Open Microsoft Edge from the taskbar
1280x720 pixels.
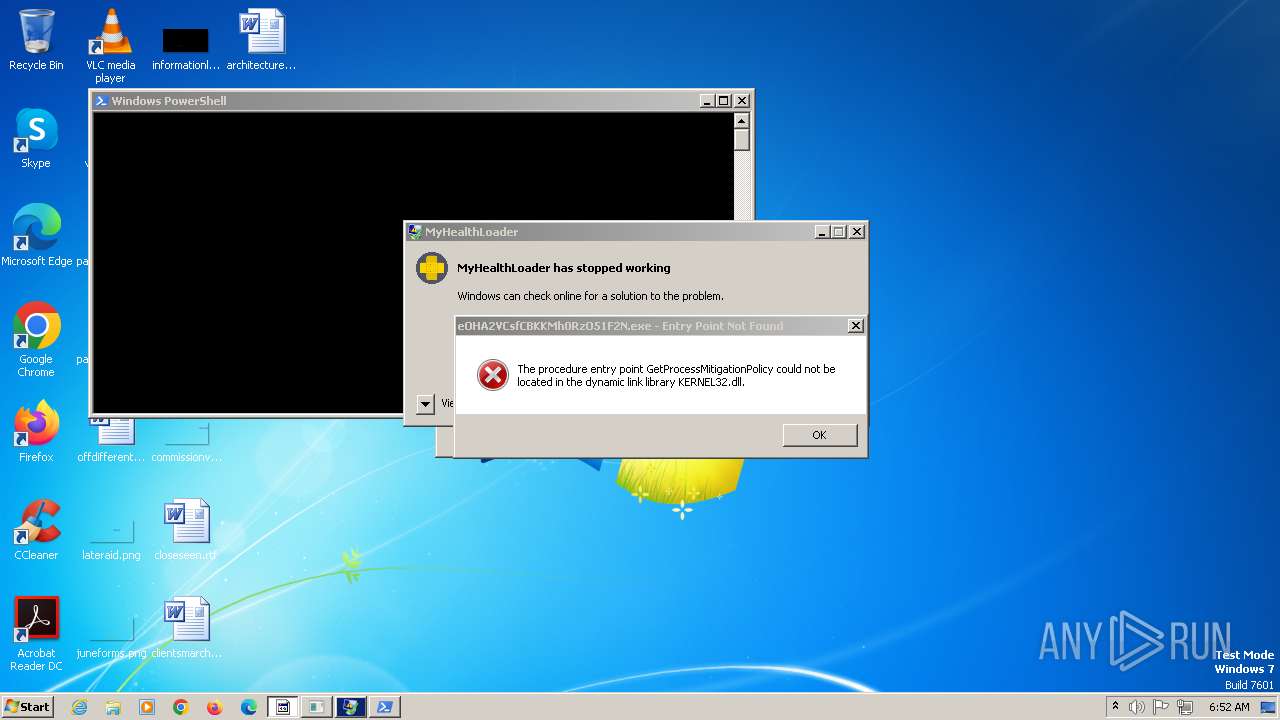click(x=249, y=707)
